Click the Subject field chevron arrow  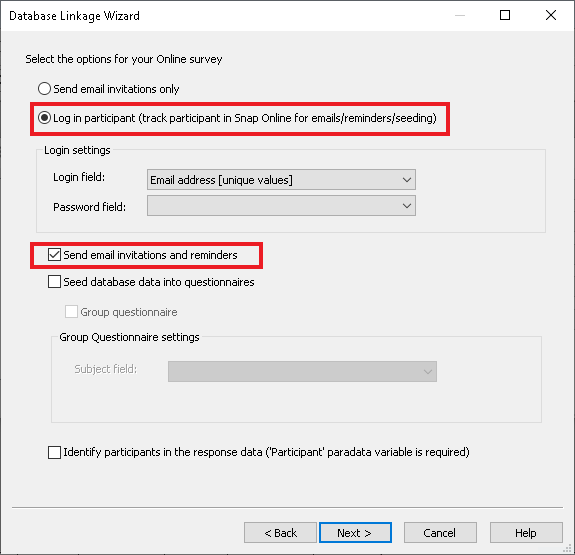428,372
